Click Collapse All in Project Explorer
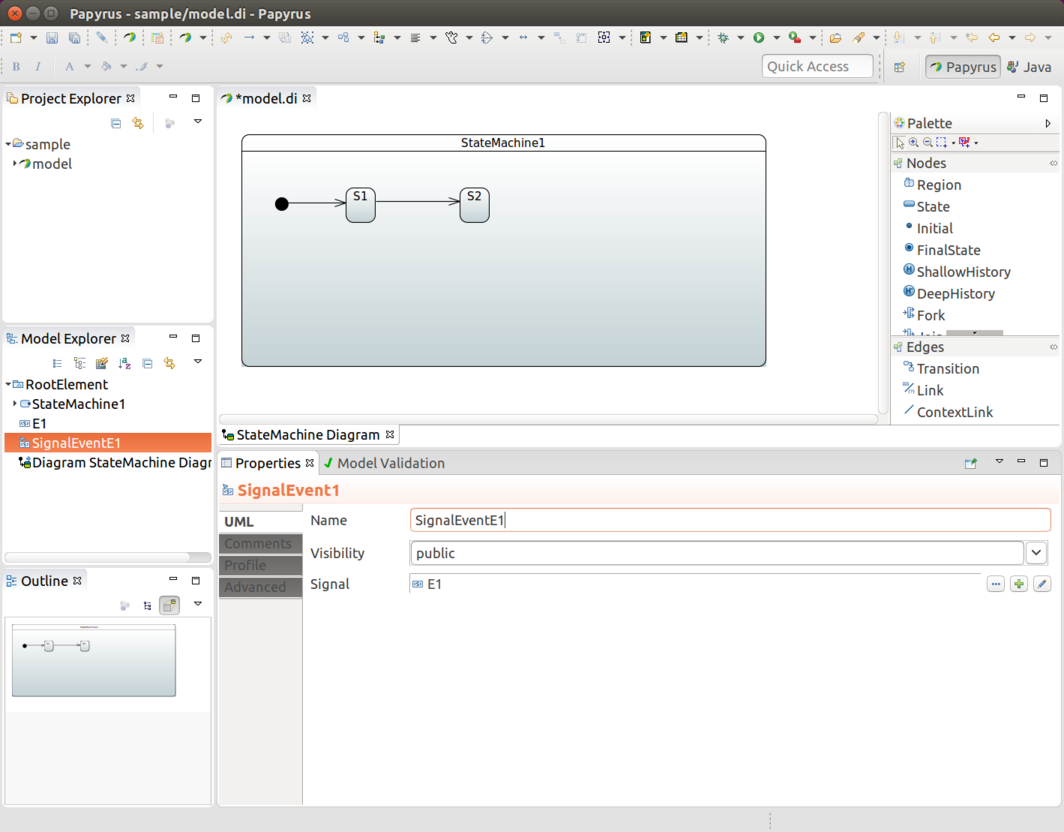The width and height of the screenshot is (1064, 832). point(116,123)
